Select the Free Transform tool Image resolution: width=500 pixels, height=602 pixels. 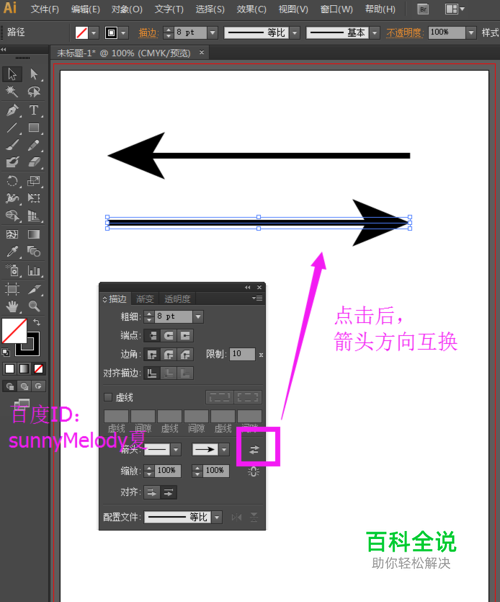click(34, 198)
